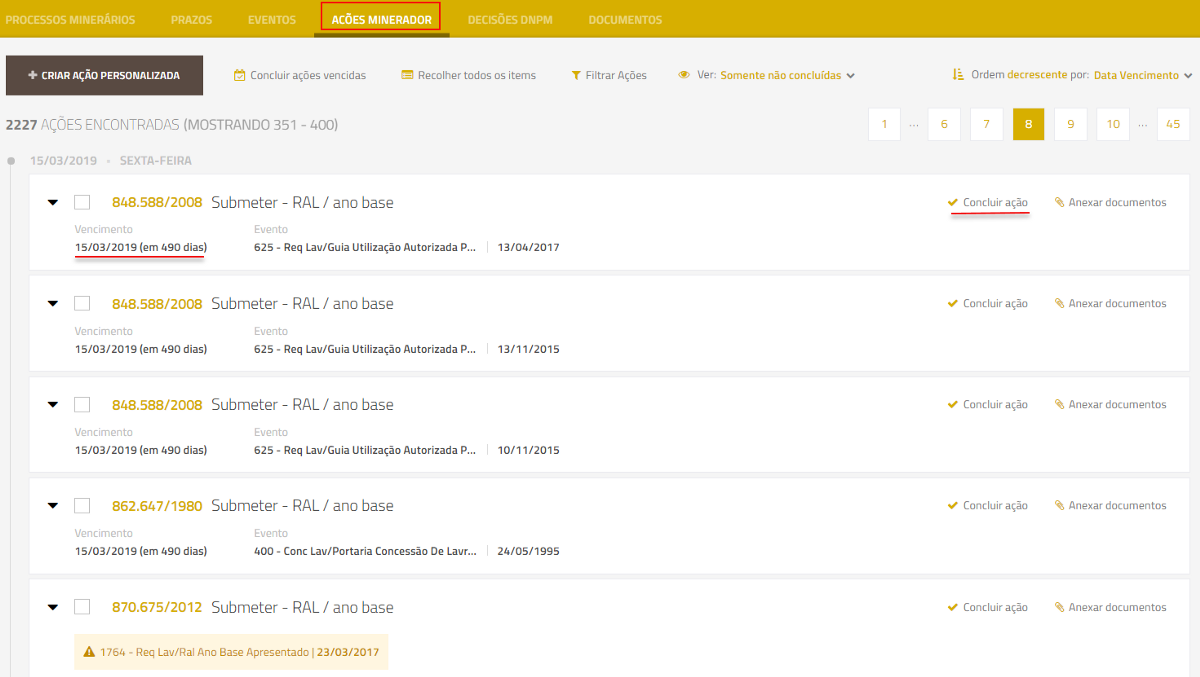Click the warning triangle icon in 1764 Req Lav/Ral notice
The image size is (1200, 677).
coord(89,652)
